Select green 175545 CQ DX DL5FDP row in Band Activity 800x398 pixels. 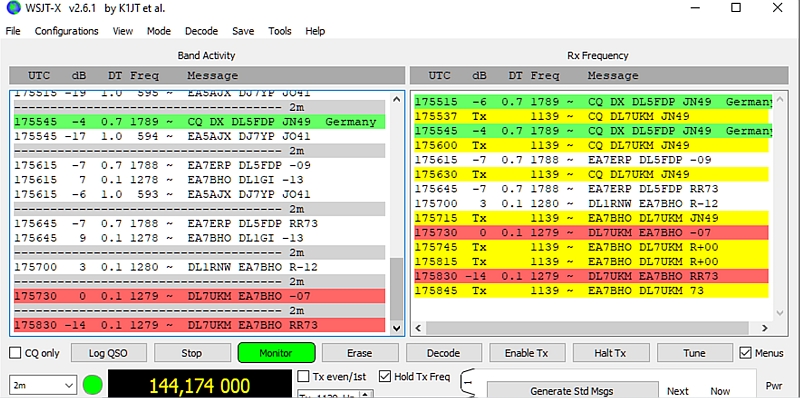pos(199,122)
